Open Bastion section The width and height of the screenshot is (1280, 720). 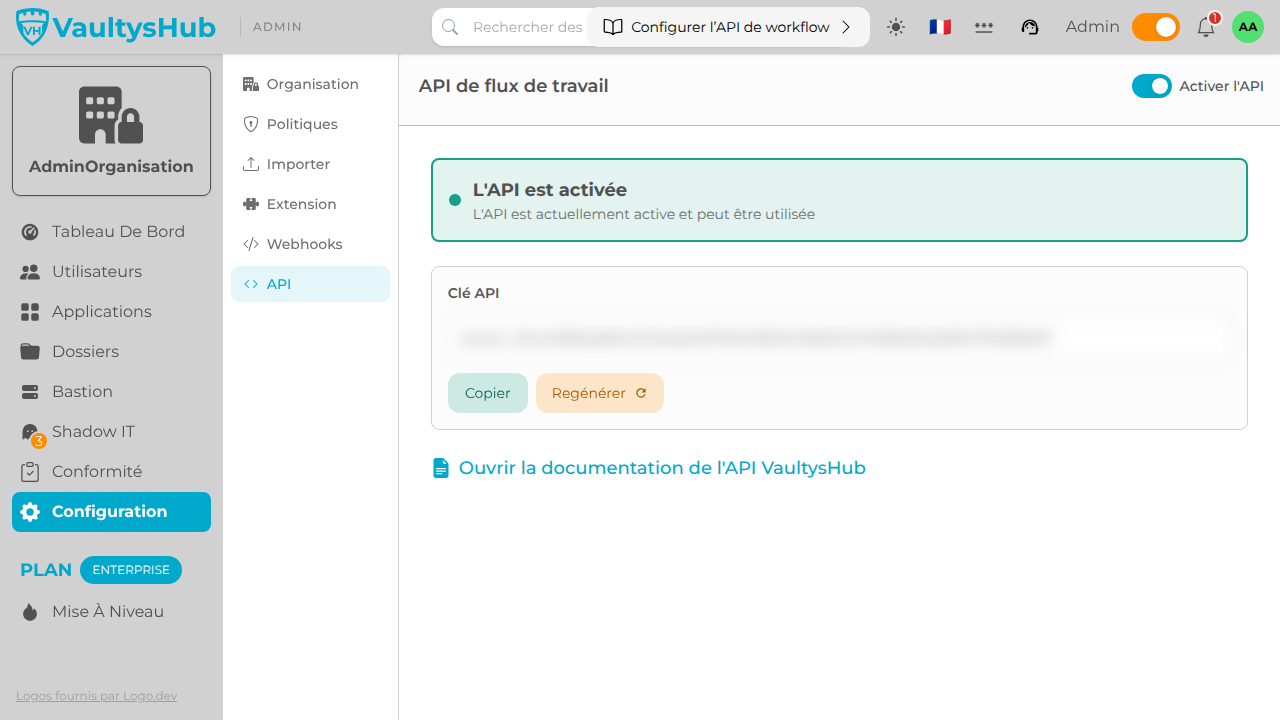(x=111, y=391)
